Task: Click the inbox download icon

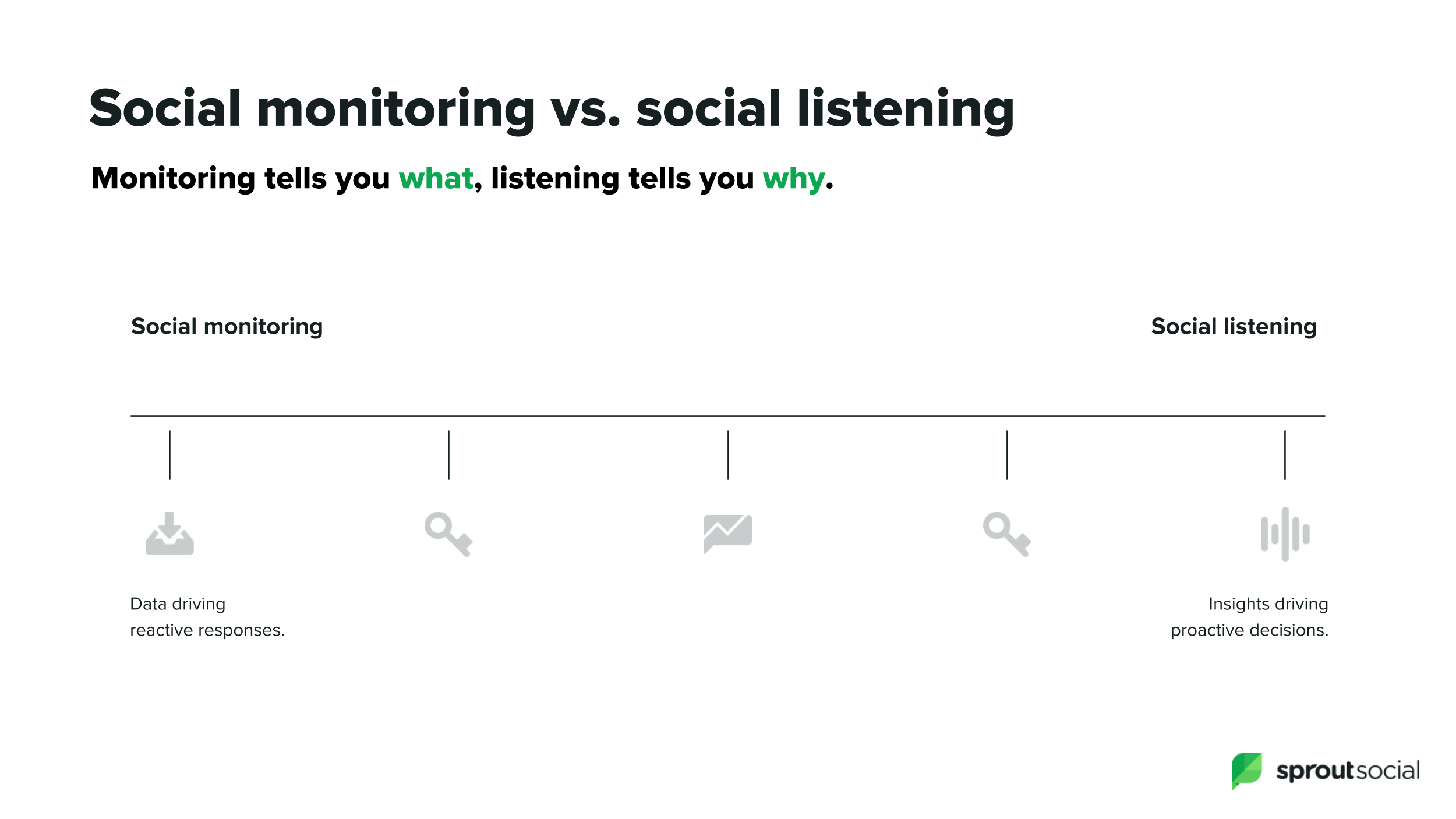Action: [x=169, y=534]
